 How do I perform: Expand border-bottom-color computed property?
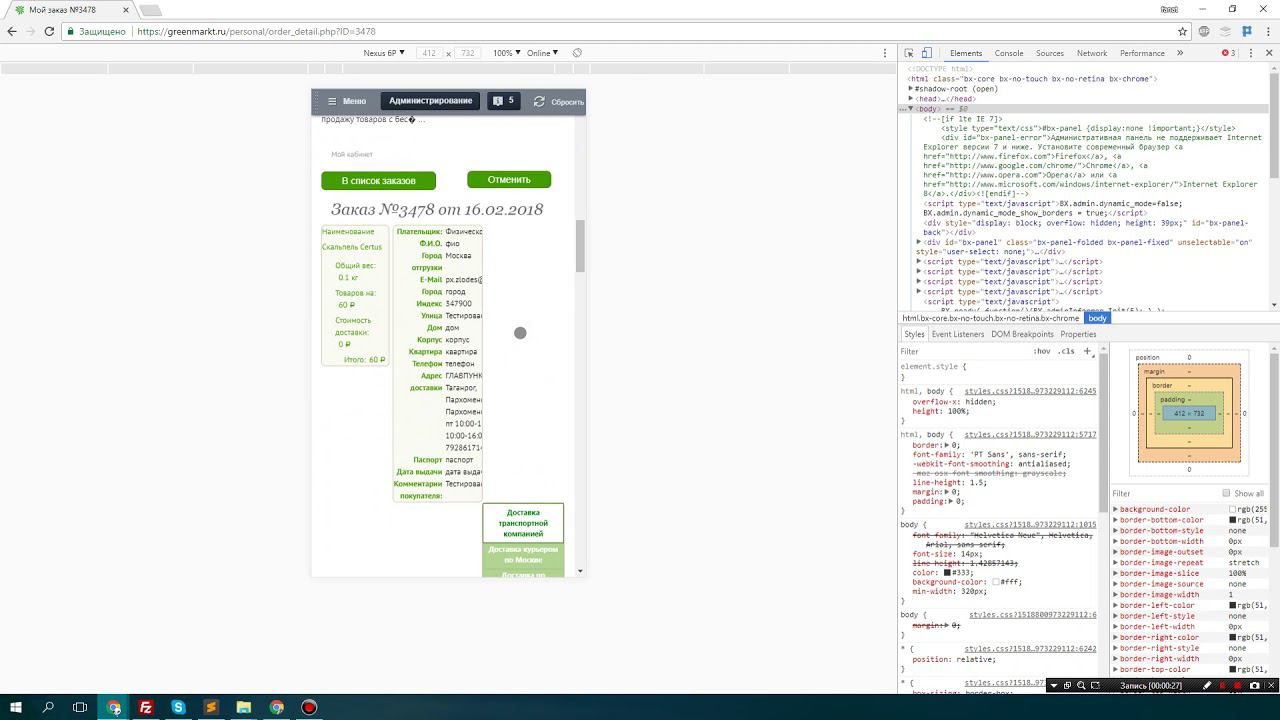point(1116,520)
